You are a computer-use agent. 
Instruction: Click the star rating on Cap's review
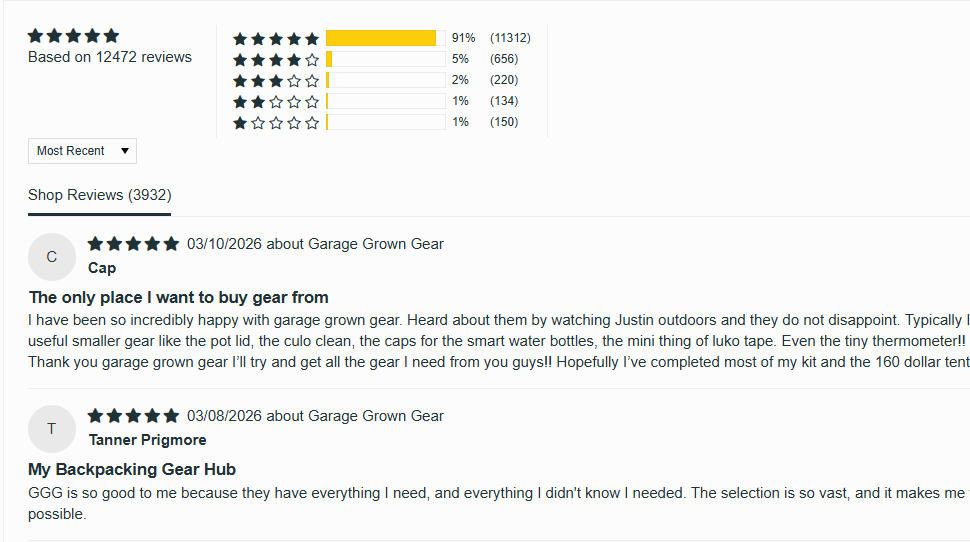pos(133,244)
